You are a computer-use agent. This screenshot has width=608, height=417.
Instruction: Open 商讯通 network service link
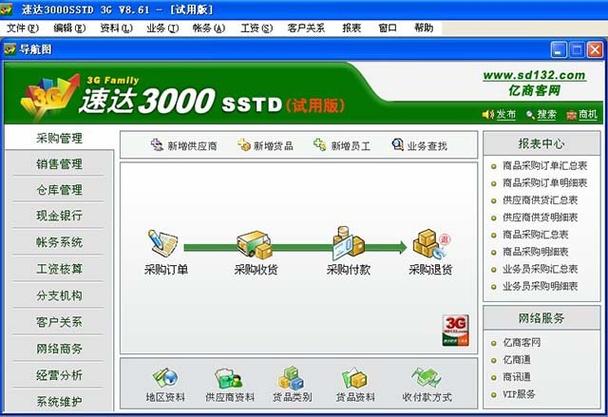516,377
